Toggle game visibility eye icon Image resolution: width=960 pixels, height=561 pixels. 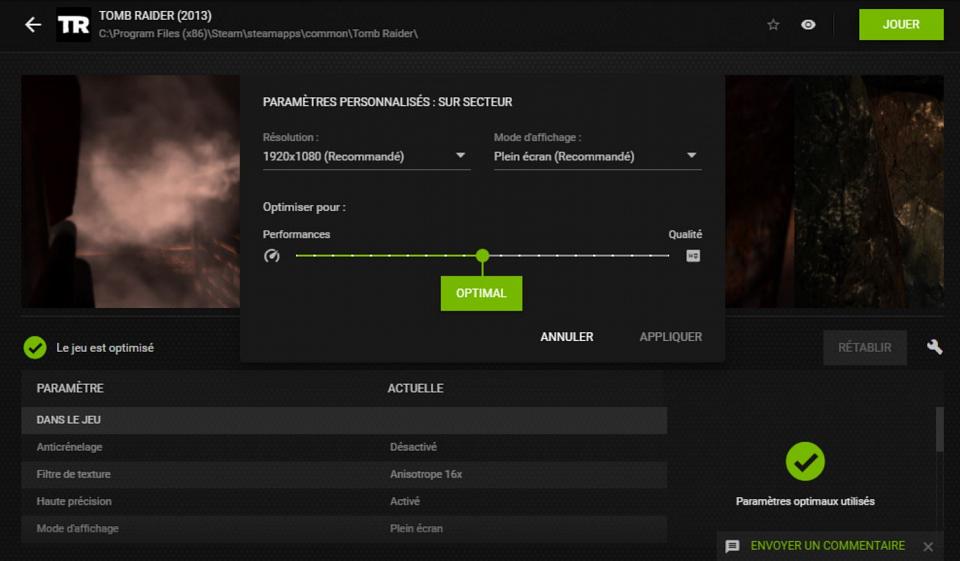click(x=808, y=25)
